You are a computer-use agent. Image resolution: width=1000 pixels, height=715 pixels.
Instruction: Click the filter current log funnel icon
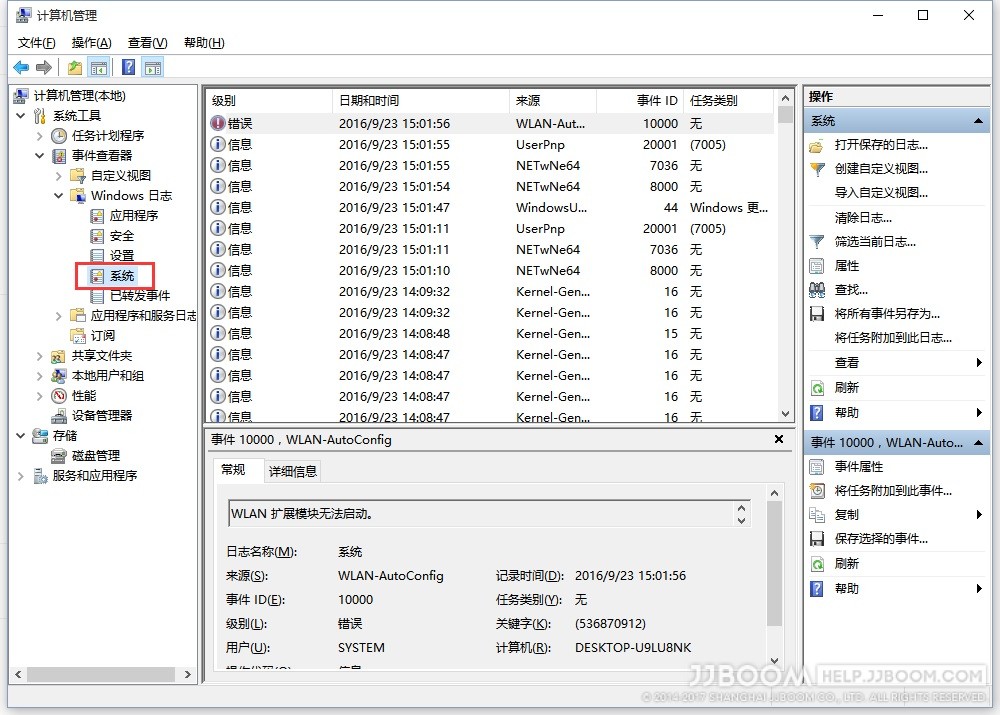(x=817, y=242)
